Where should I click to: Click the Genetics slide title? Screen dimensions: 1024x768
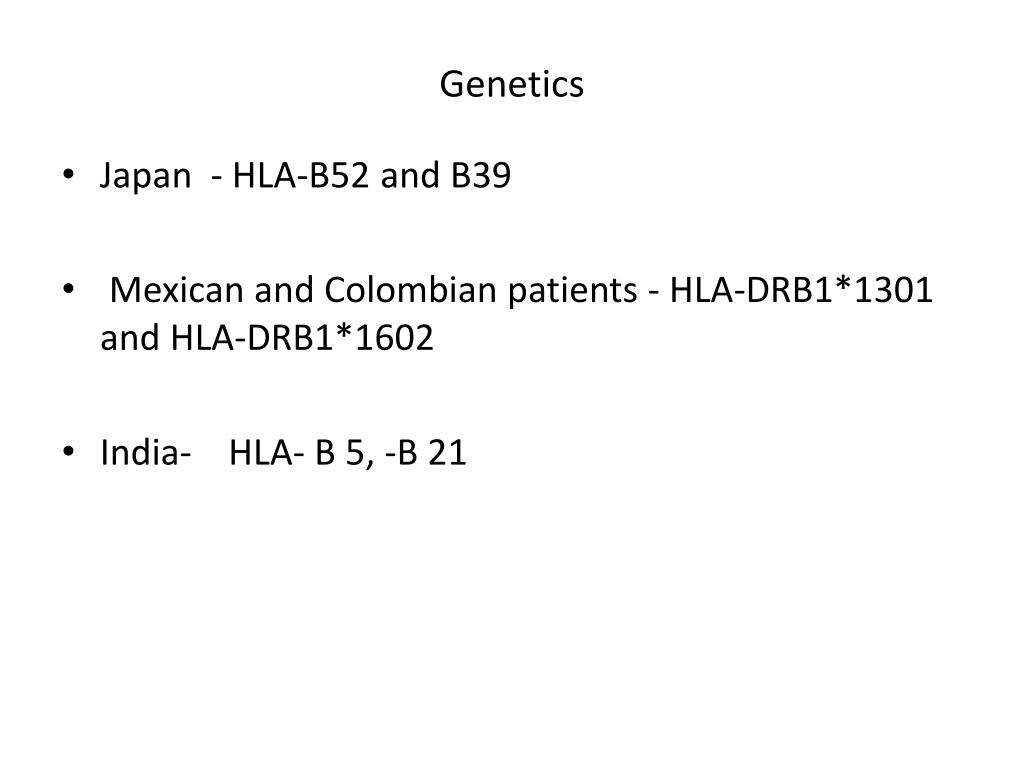511,85
